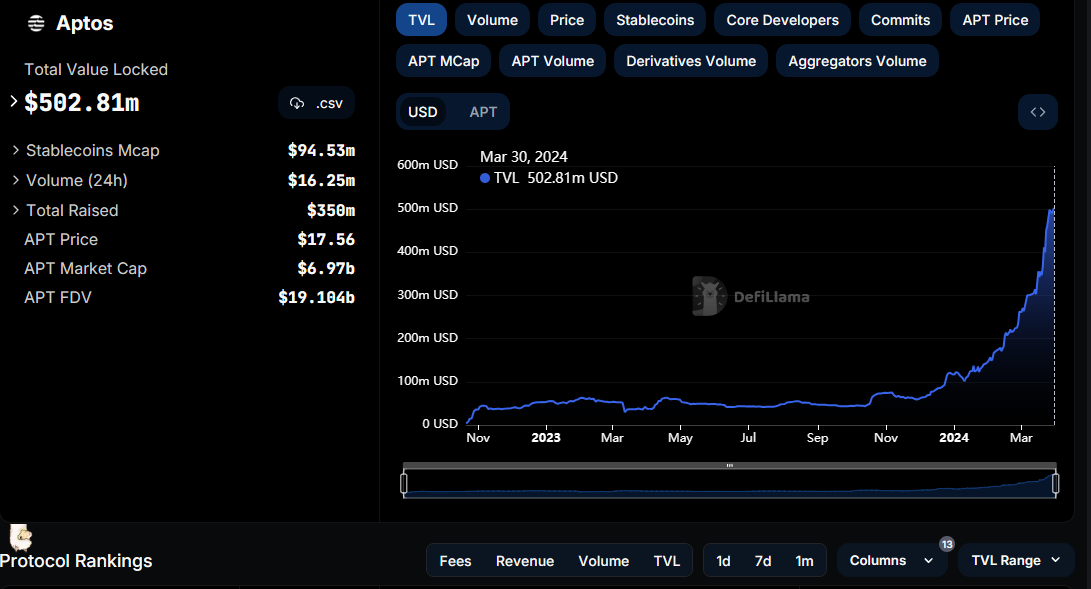The height and width of the screenshot is (589, 1091).
Task: Toggle the APT Price chart metric
Action: point(995,20)
